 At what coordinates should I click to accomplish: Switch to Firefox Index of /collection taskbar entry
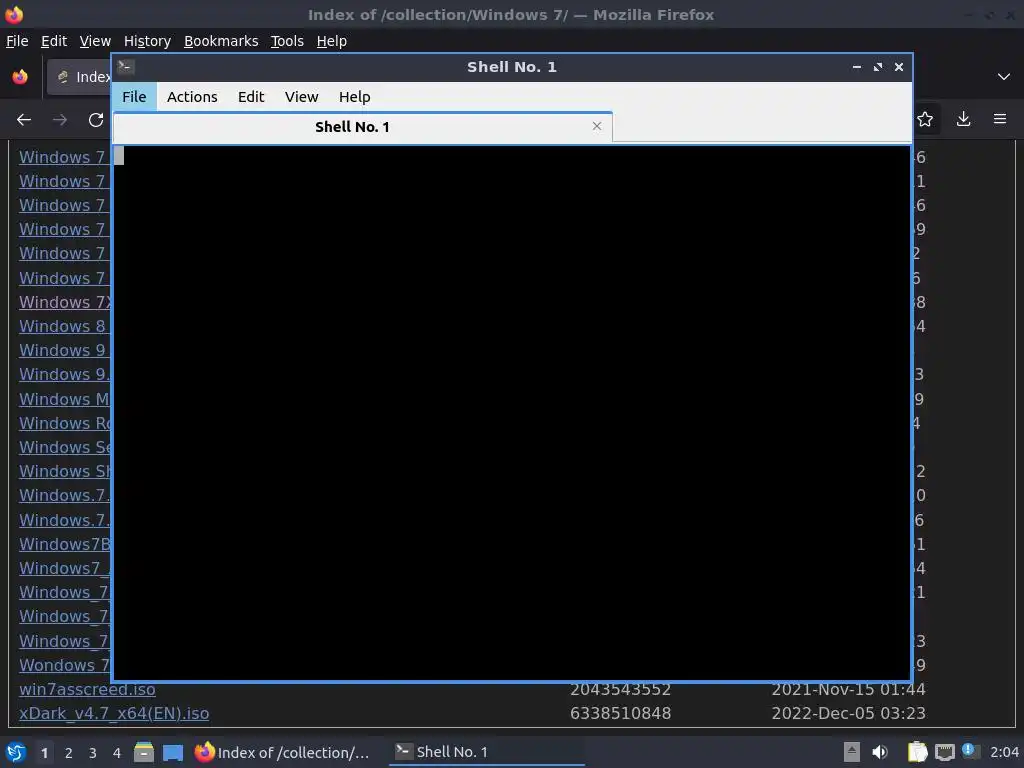284,752
